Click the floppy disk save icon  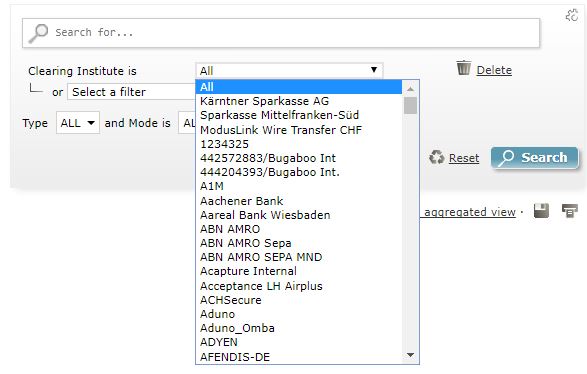point(541,211)
